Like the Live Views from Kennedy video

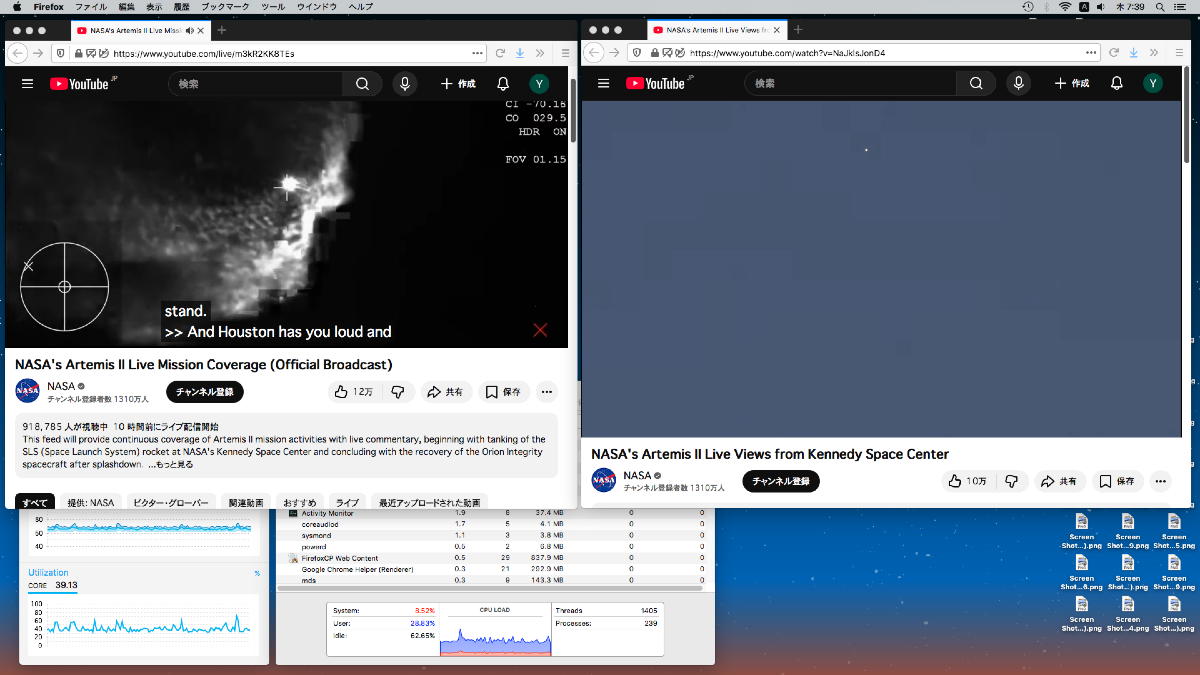(x=968, y=481)
